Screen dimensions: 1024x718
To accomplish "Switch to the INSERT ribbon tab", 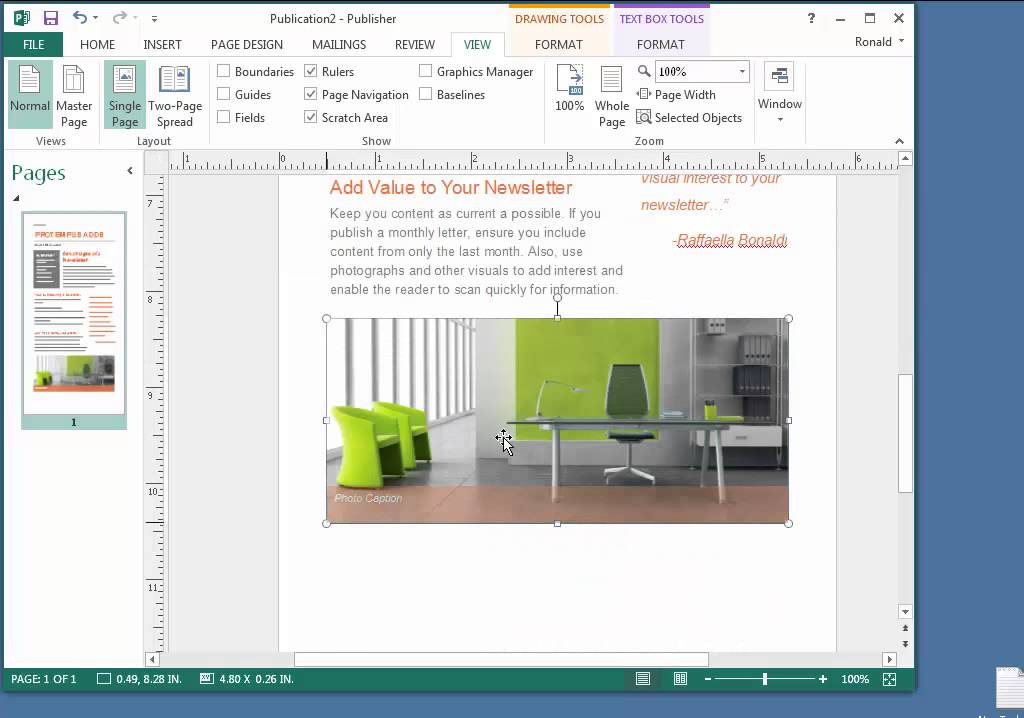I will tap(163, 44).
